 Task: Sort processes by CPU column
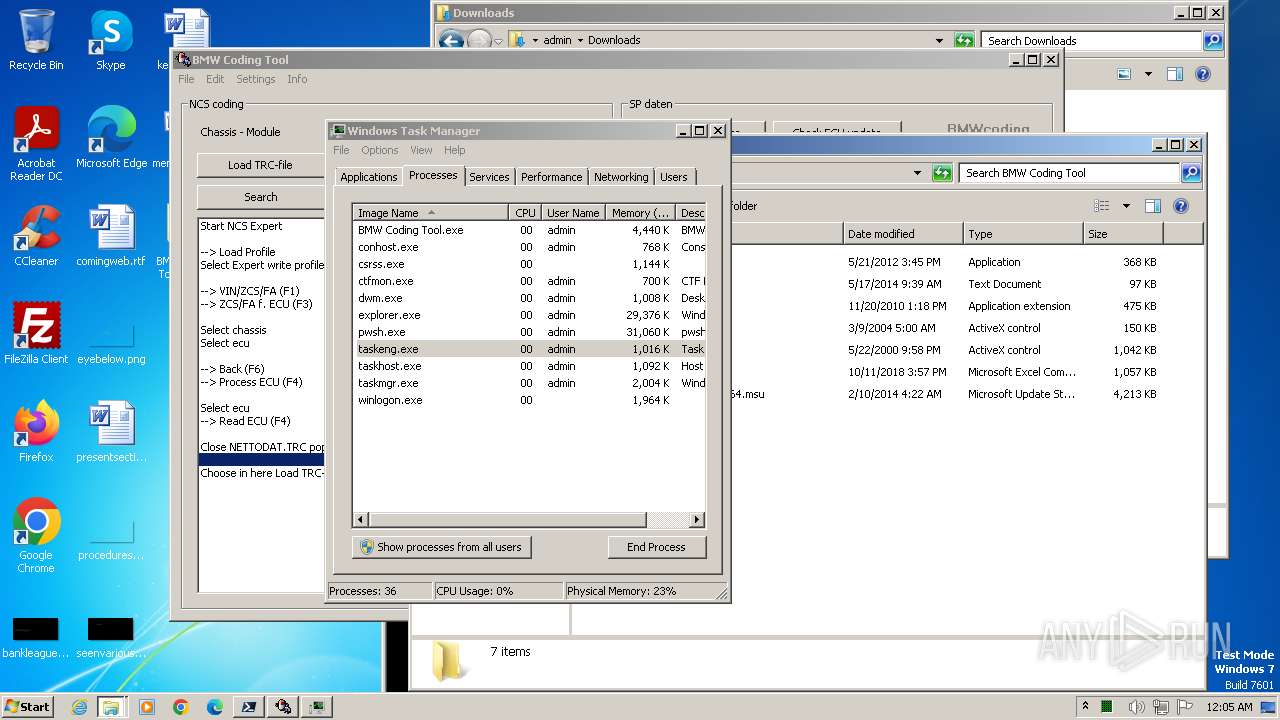click(526, 213)
